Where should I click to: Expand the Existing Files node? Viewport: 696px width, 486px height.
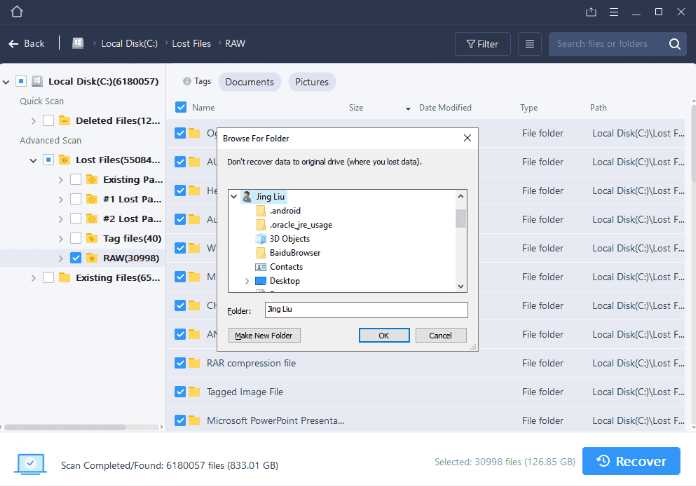coord(34,278)
